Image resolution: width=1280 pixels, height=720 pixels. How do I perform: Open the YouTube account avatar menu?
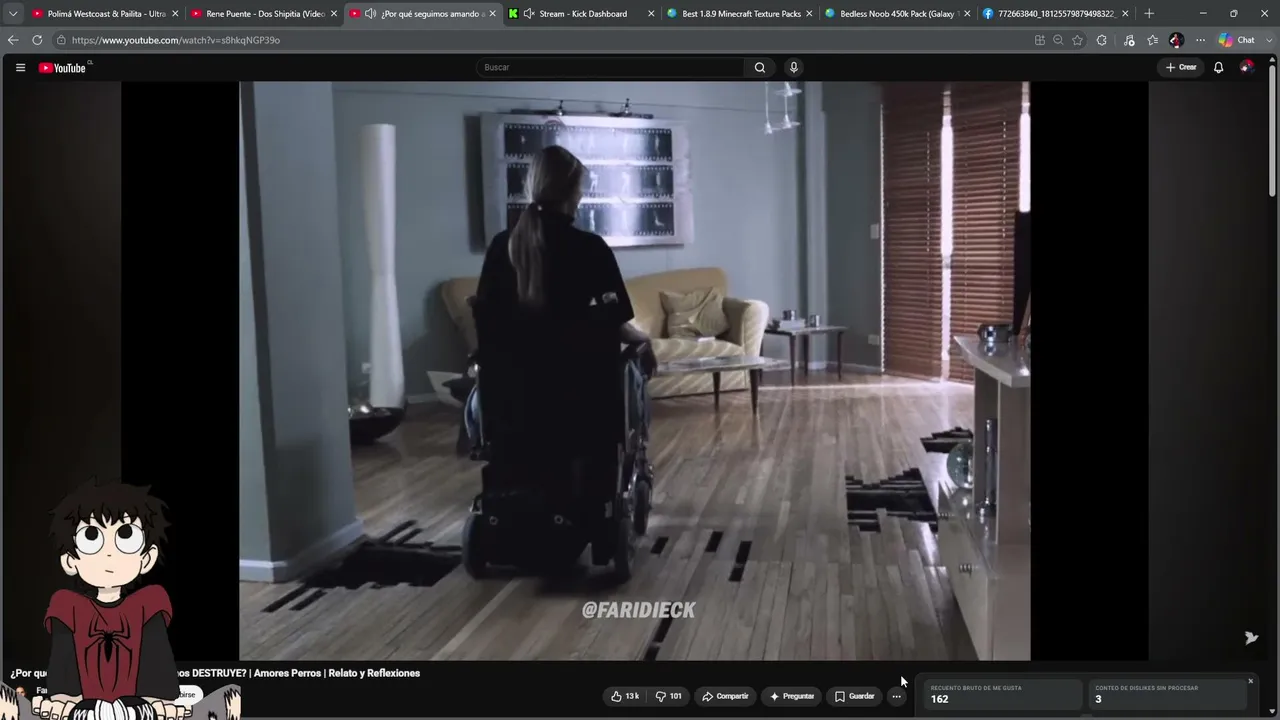click(x=1247, y=67)
